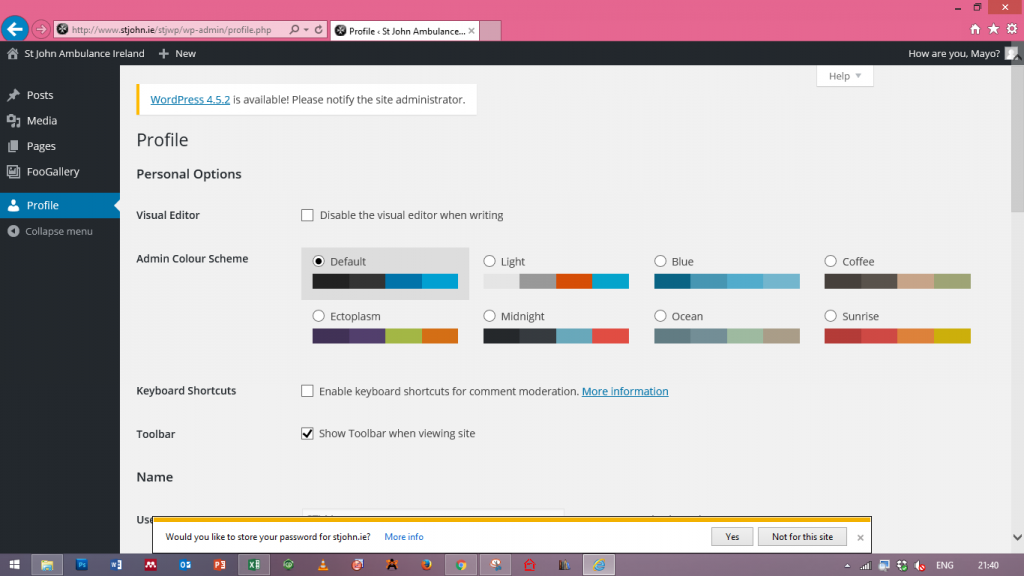Tick Disable the visual editor checkbox
The image size is (1024, 576).
pyautogui.click(x=308, y=215)
